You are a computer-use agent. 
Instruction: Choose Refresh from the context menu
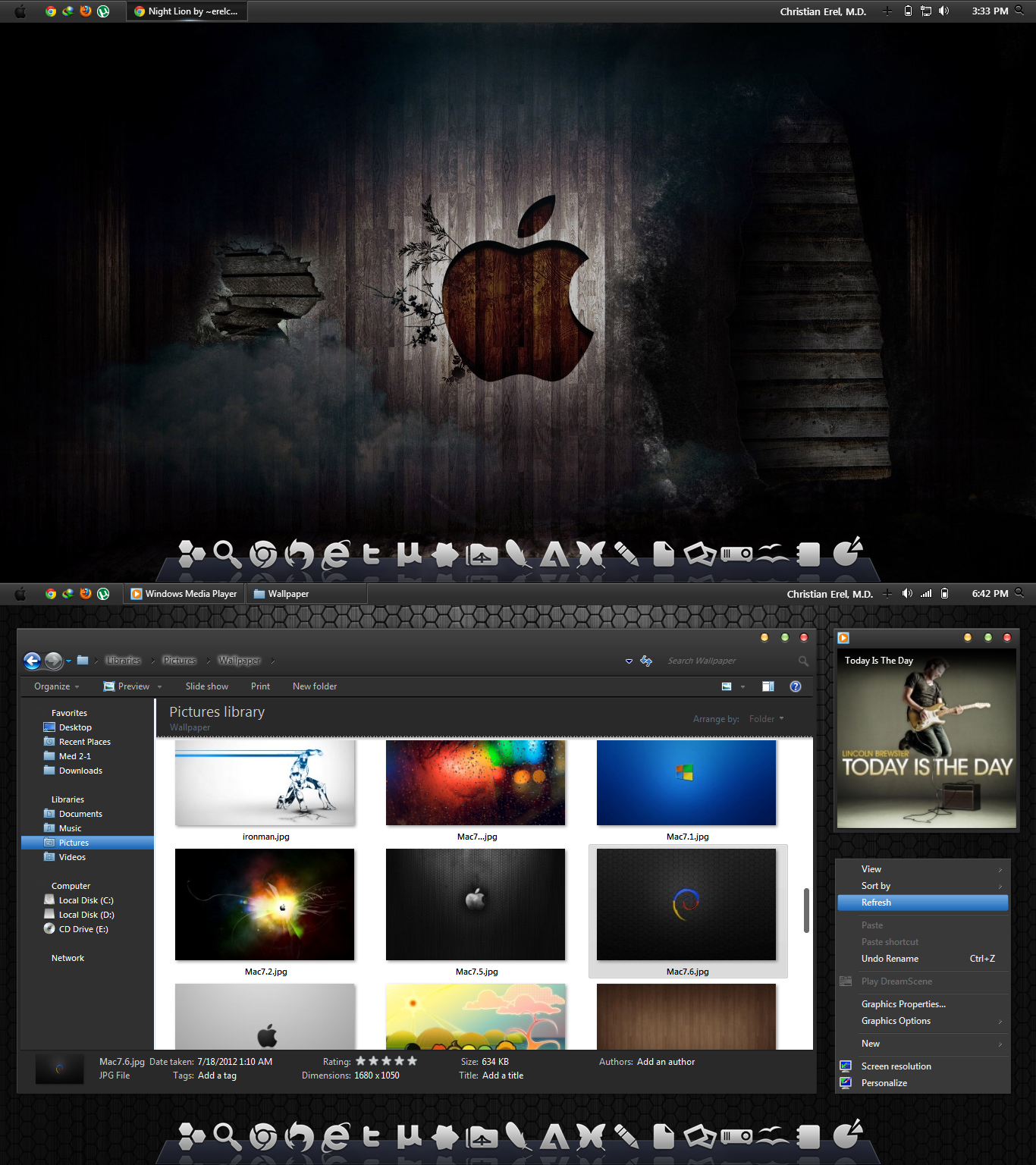[x=923, y=903]
